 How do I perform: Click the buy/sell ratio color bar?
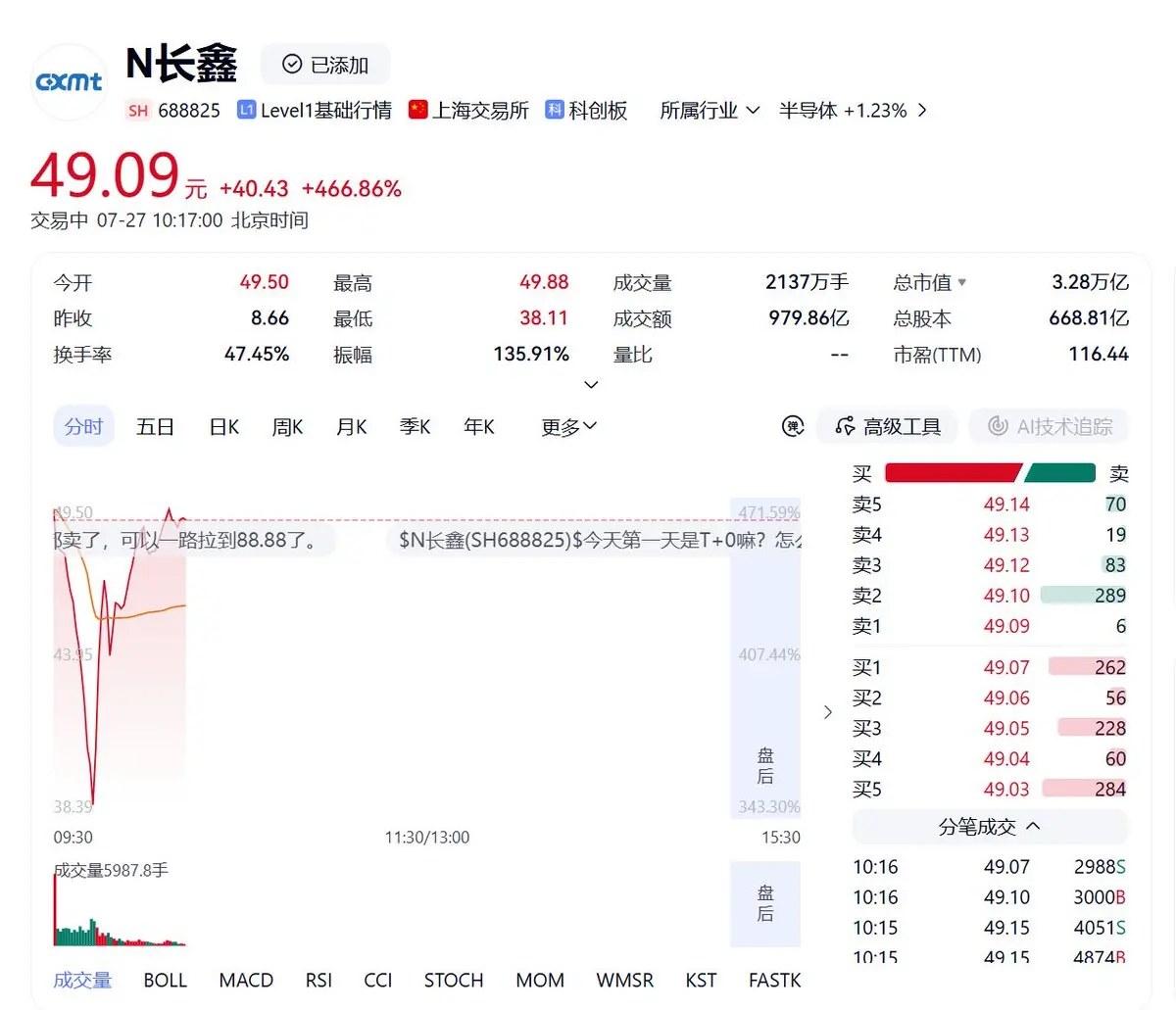pos(990,474)
